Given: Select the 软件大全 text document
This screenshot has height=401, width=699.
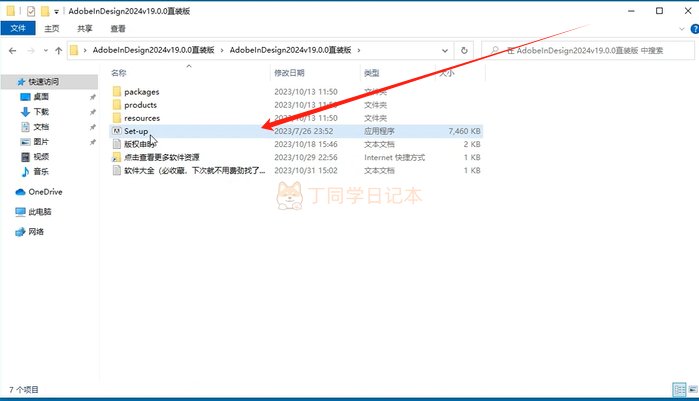Looking at the screenshot, I should pos(194,171).
